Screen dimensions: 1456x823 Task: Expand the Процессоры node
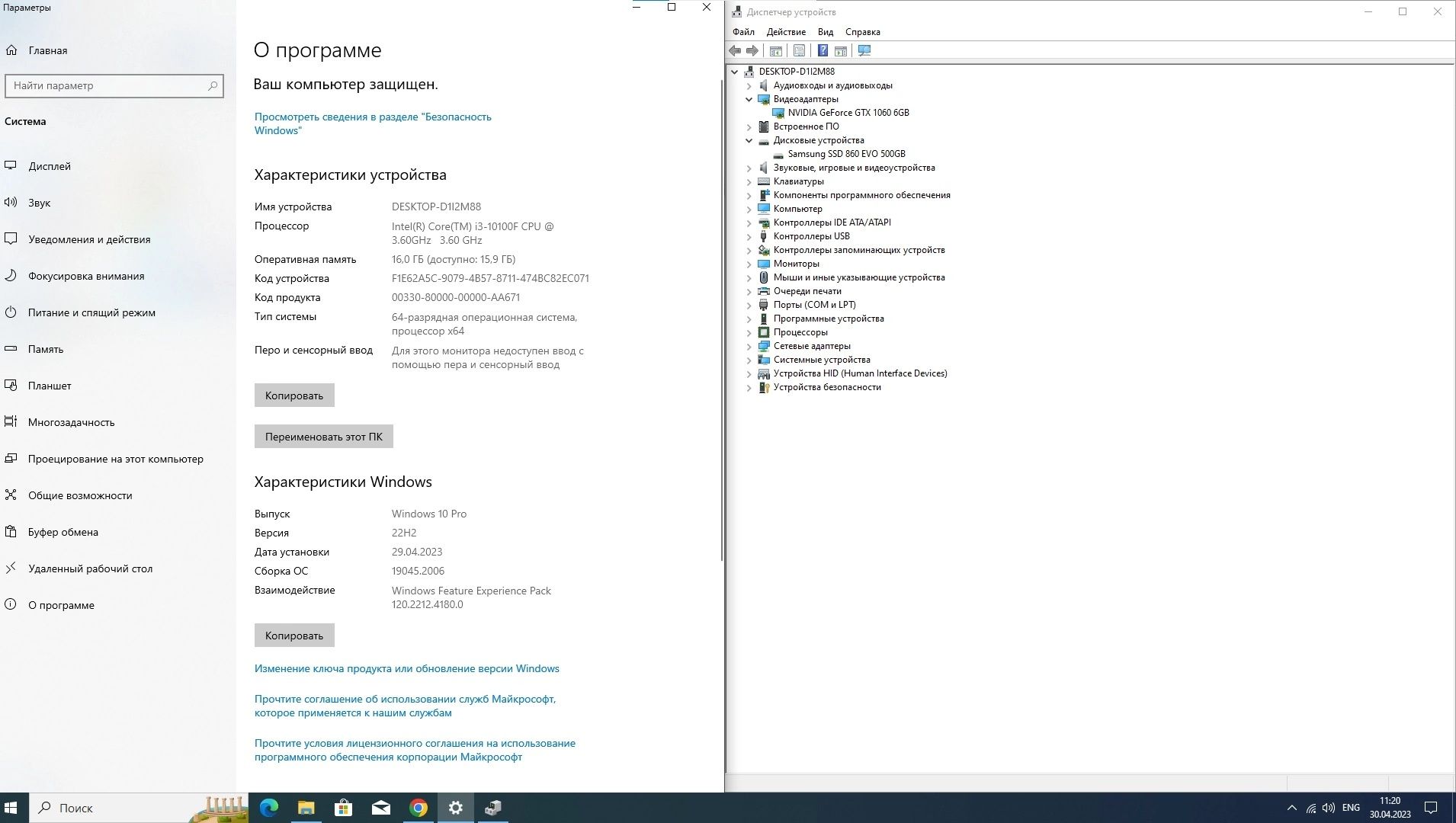point(749,332)
